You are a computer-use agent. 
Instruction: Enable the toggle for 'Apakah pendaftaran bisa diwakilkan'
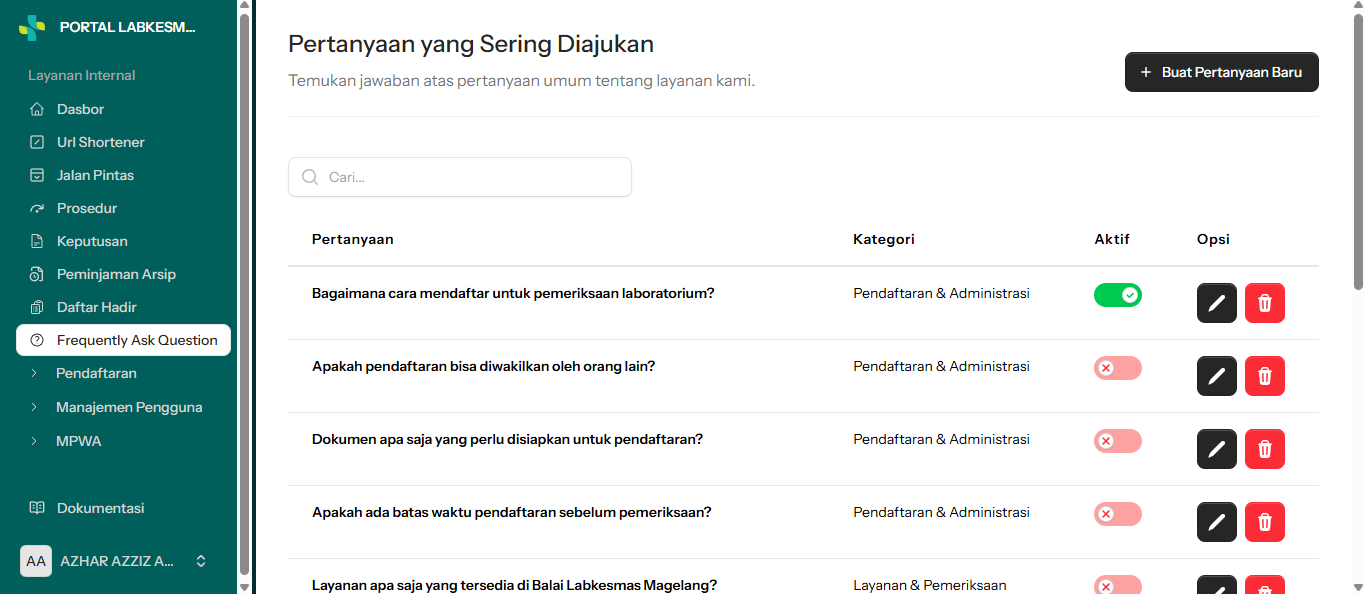pyautogui.click(x=1118, y=368)
